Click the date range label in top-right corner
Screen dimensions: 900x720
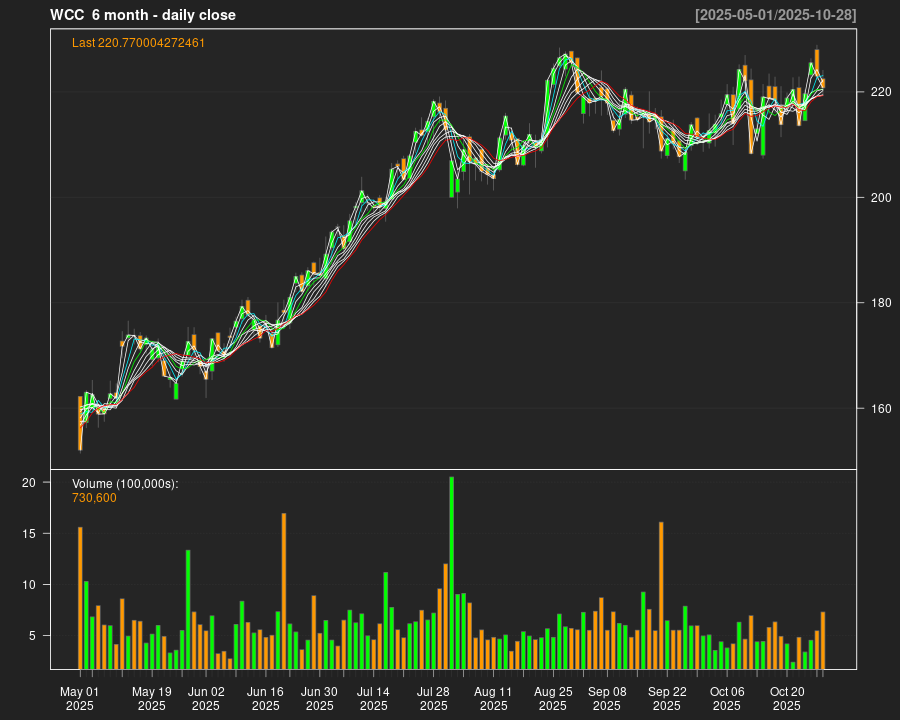775,15
